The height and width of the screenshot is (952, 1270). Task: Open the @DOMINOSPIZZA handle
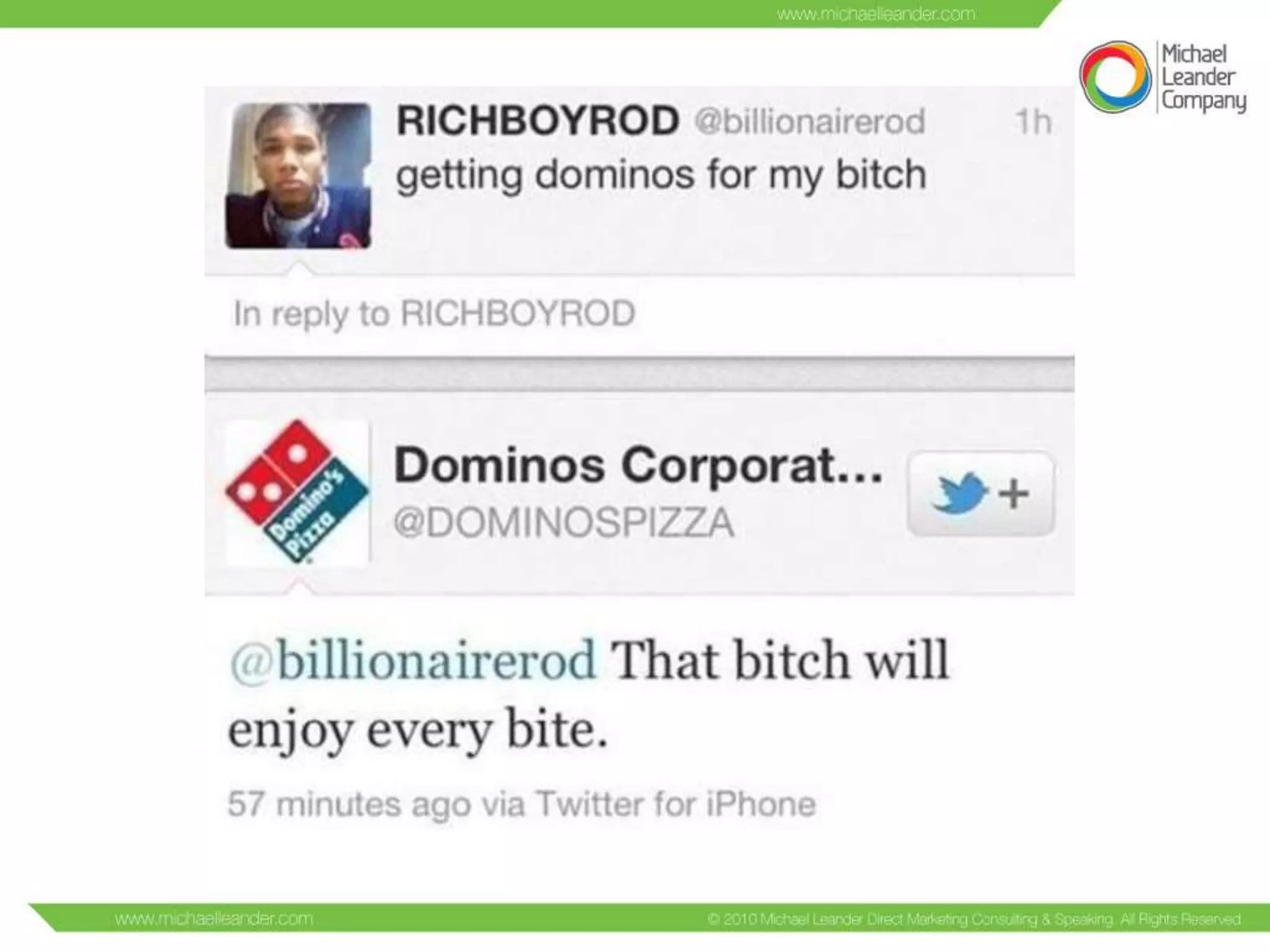tap(564, 523)
